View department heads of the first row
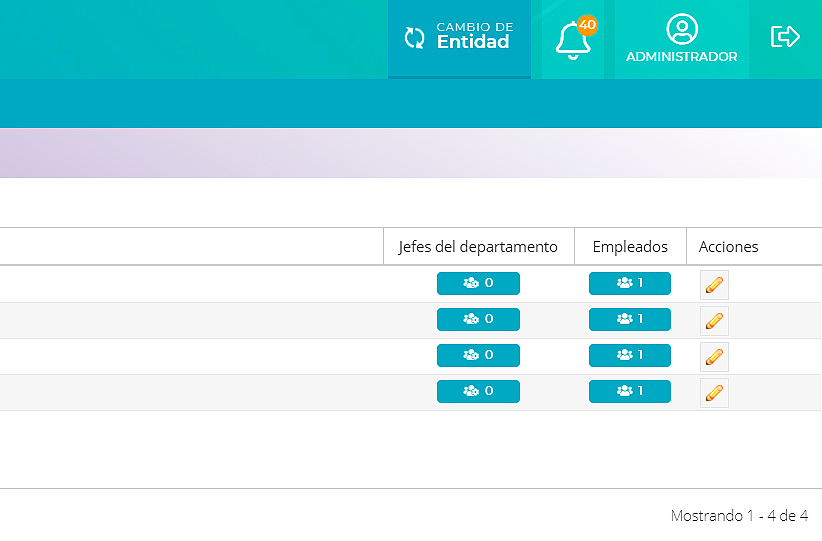The width and height of the screenshot is (822, 541). click(478, 284)
